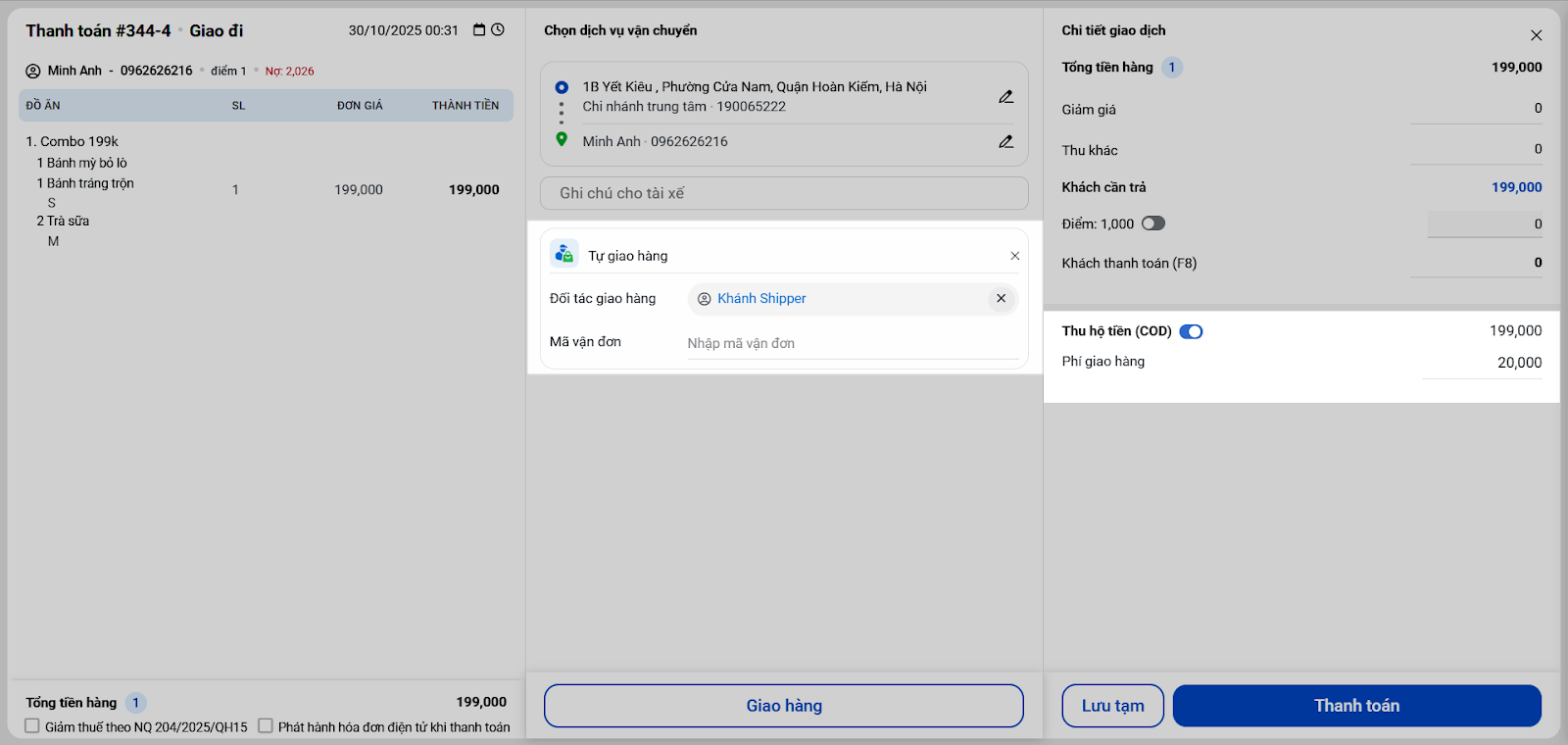Click the clock time icon
Image resolution: width=1568 pixels, height=745 pixels.
498,30
